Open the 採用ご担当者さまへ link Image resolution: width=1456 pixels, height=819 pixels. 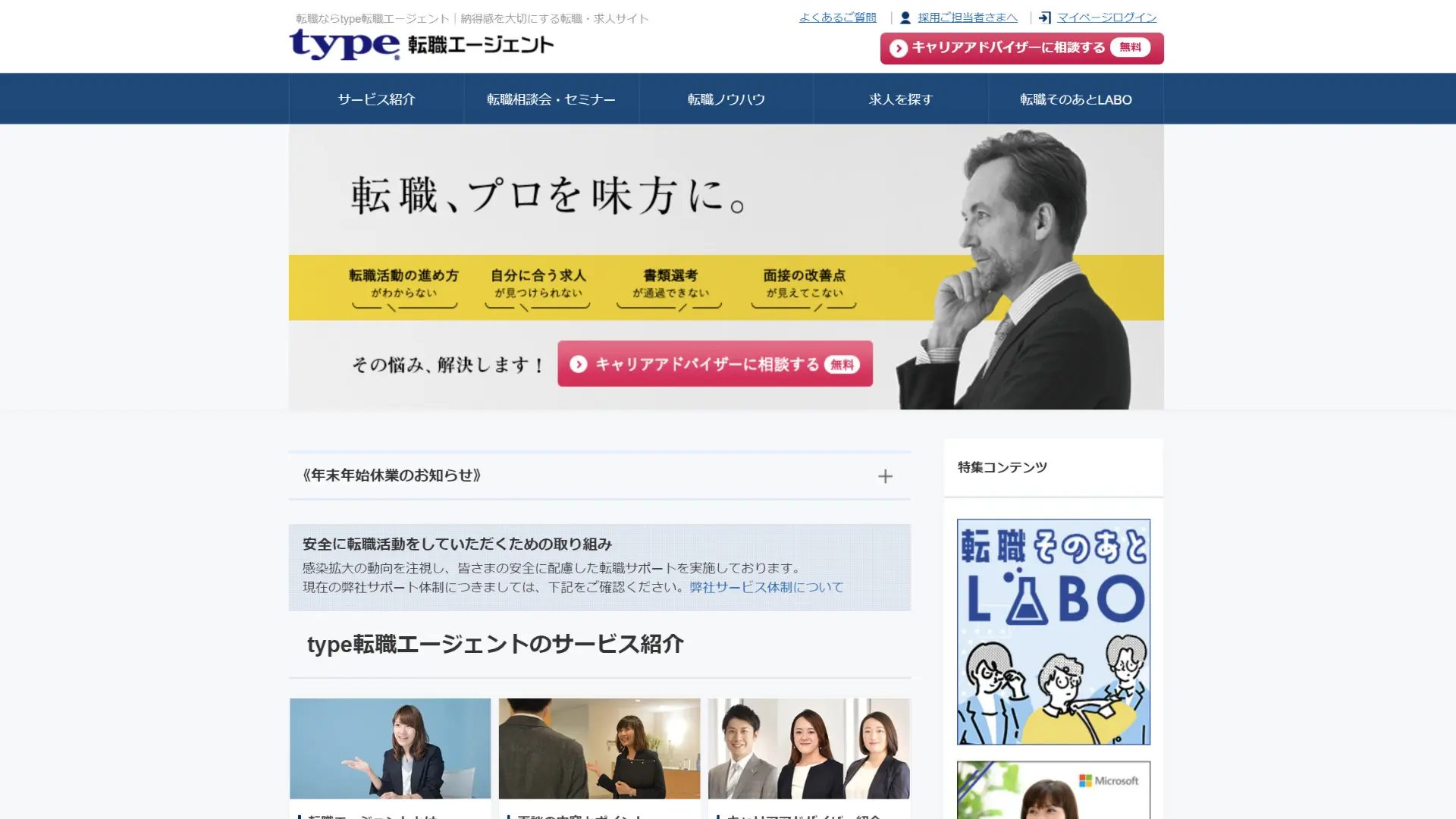tap(968, 17)
